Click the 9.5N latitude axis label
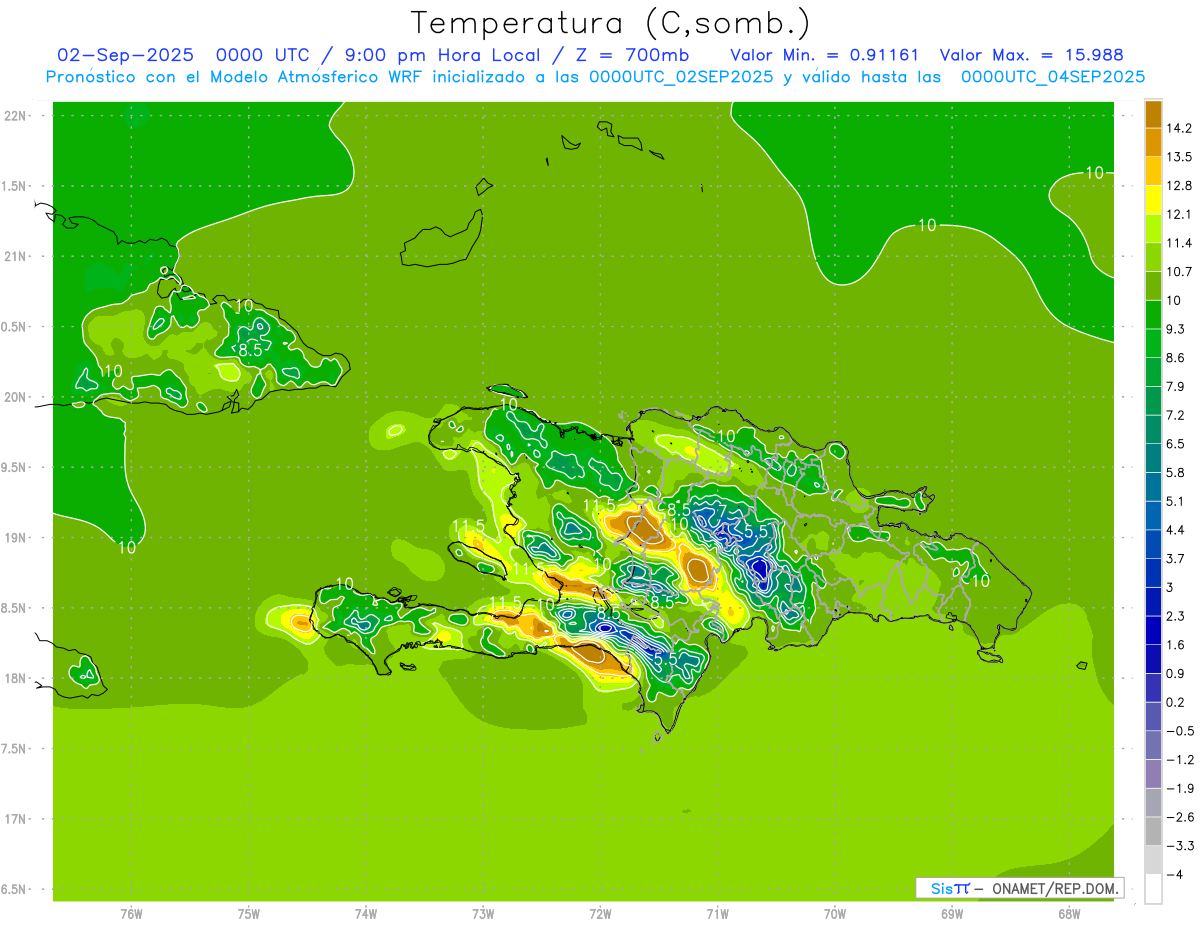 [x=14, y=468]
